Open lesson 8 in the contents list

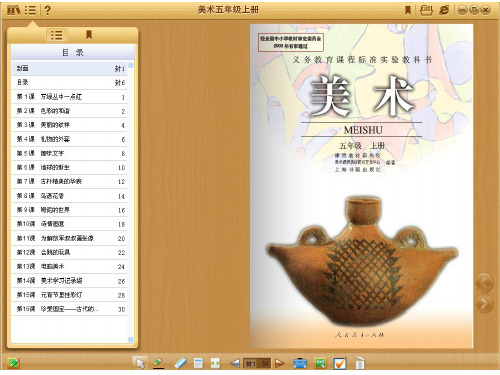tap(70, 196)
